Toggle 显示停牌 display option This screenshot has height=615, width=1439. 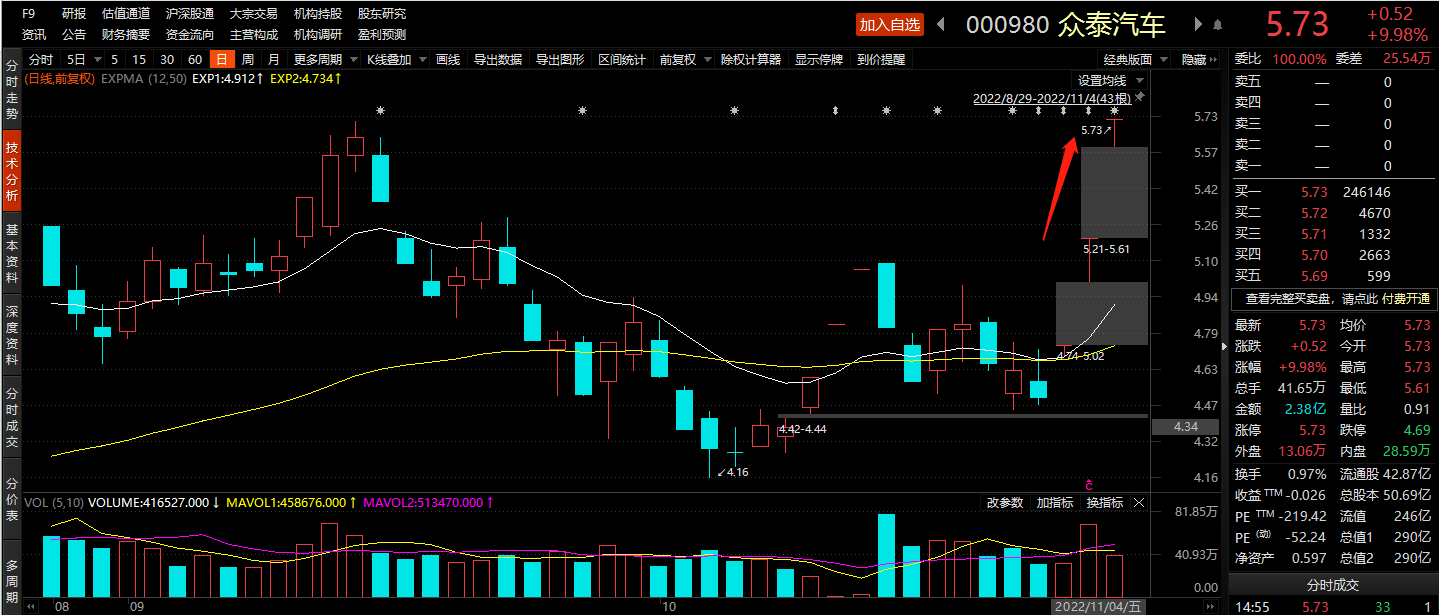(x=819, y=60)
